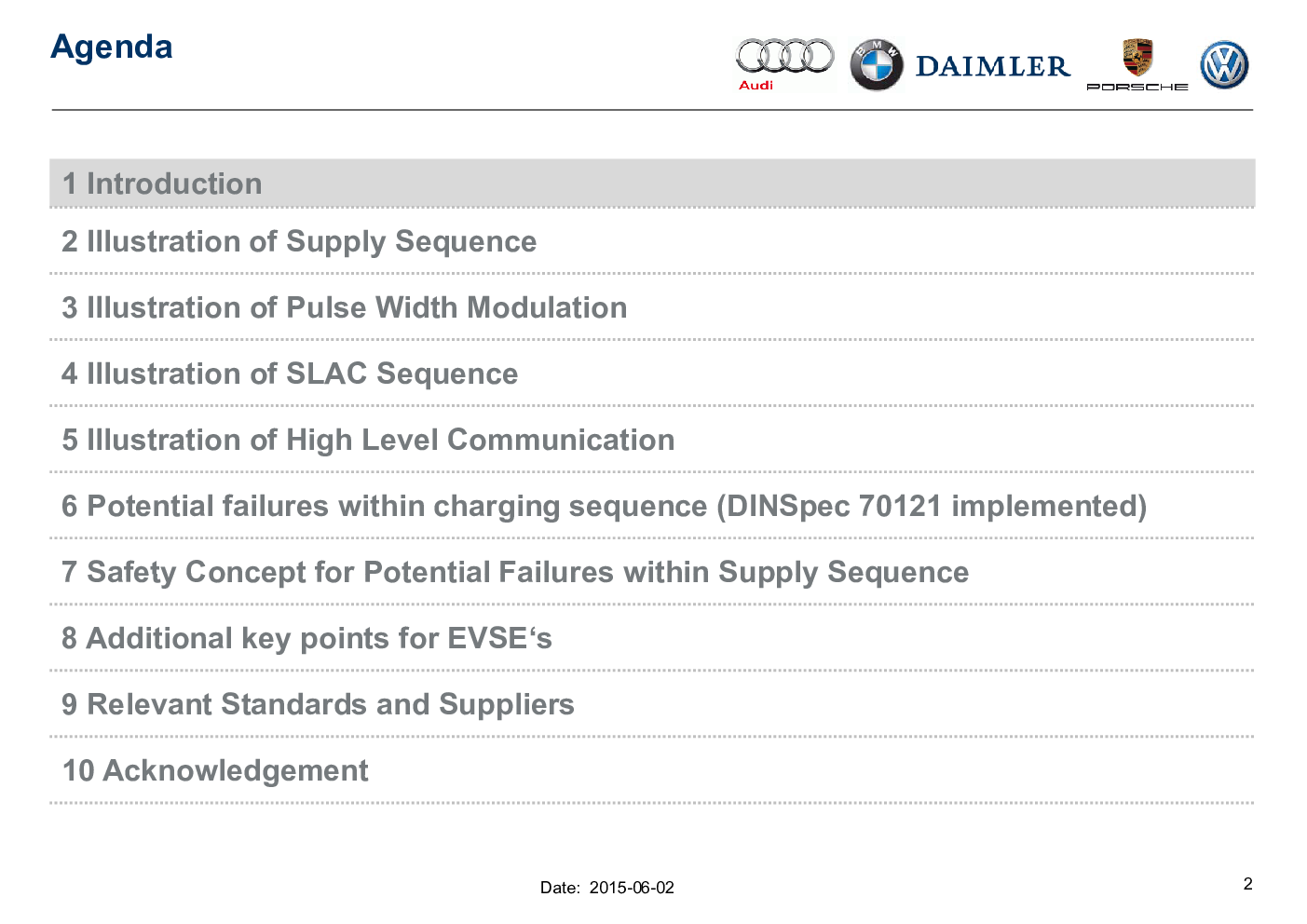
Task: Click the Audi four-rings logo
Action: (x=784, y=57)
